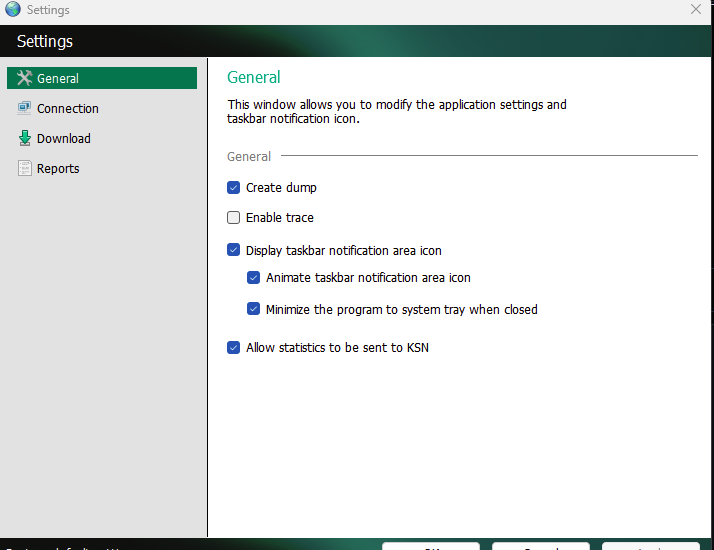Open the Connection settings section
The image size is (714, 550).
point(58,108)
